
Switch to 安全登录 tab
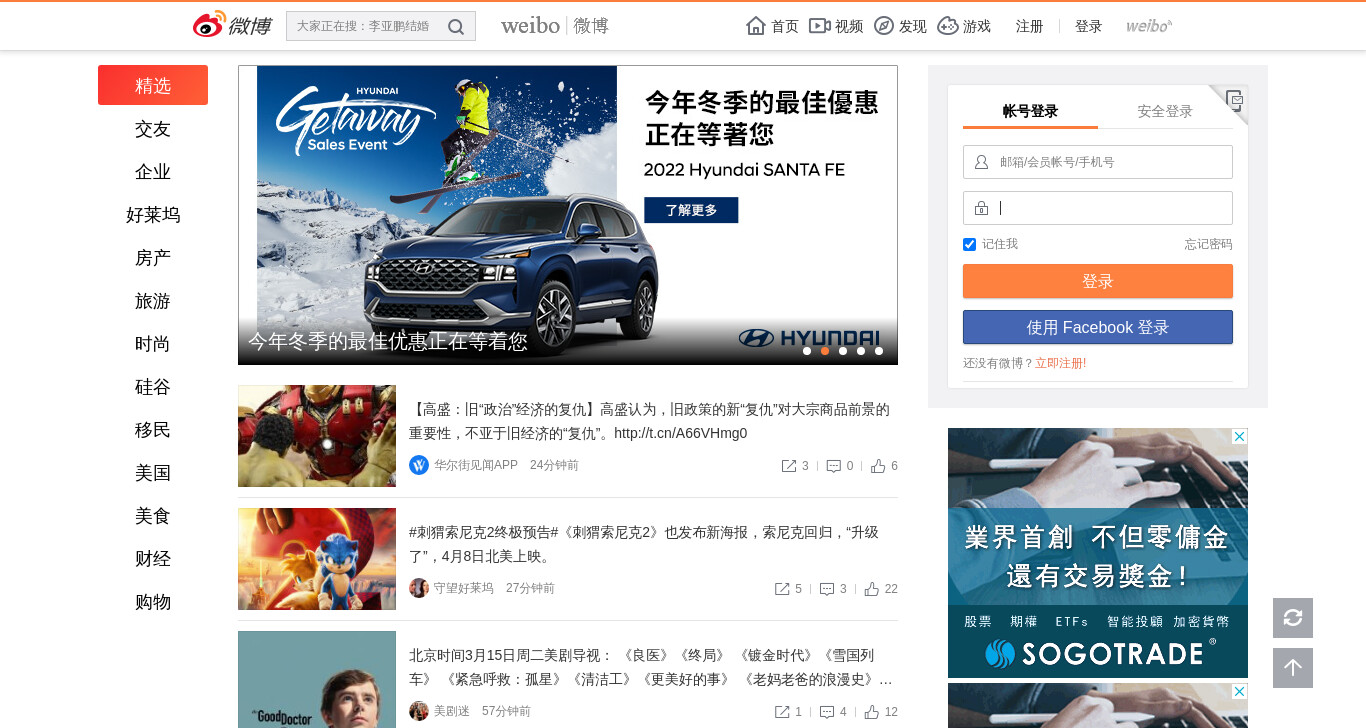(1165, 111)
